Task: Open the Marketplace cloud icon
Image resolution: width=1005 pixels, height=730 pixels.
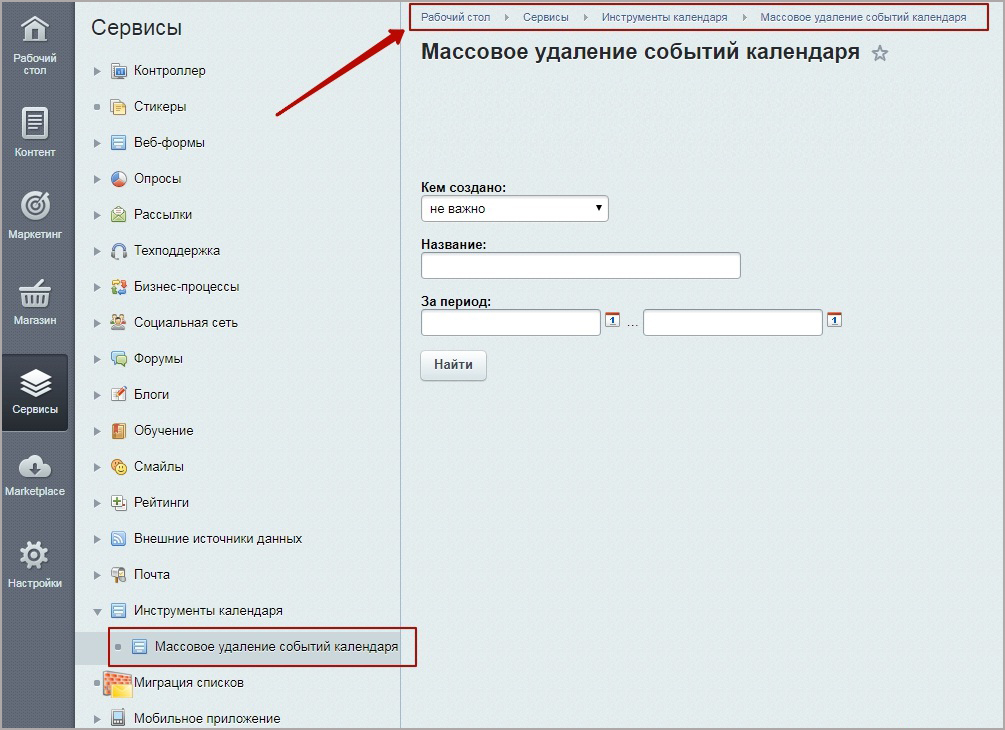Action: pyautogui.click(x=35, y=463)
